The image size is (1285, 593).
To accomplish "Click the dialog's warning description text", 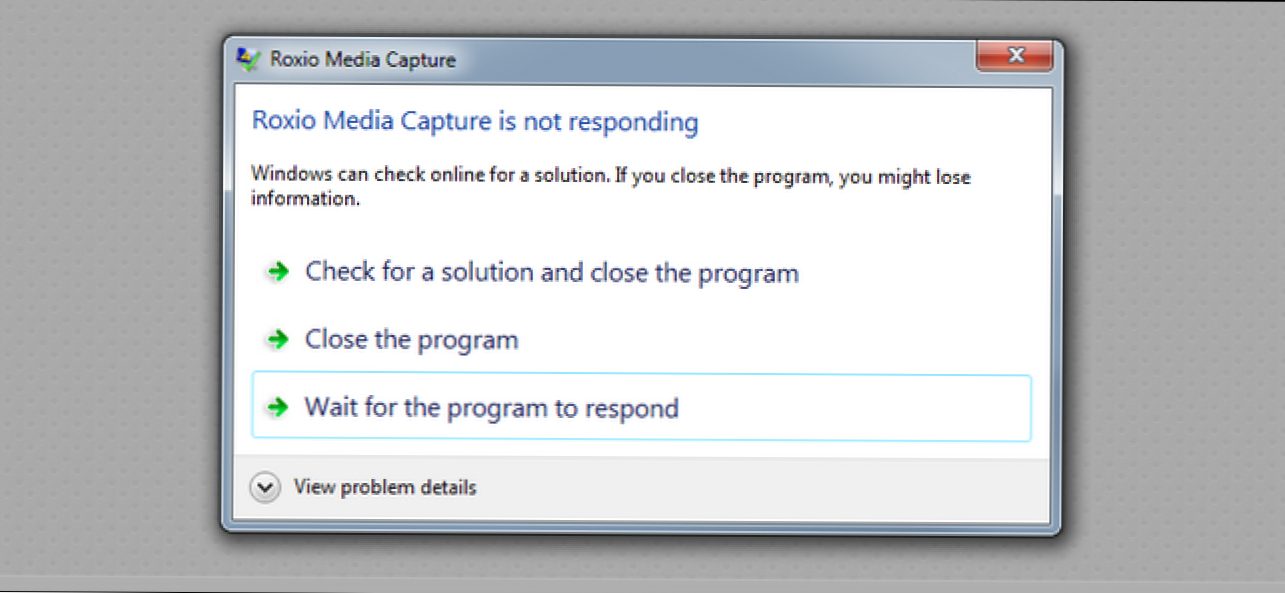I will 610,186.
